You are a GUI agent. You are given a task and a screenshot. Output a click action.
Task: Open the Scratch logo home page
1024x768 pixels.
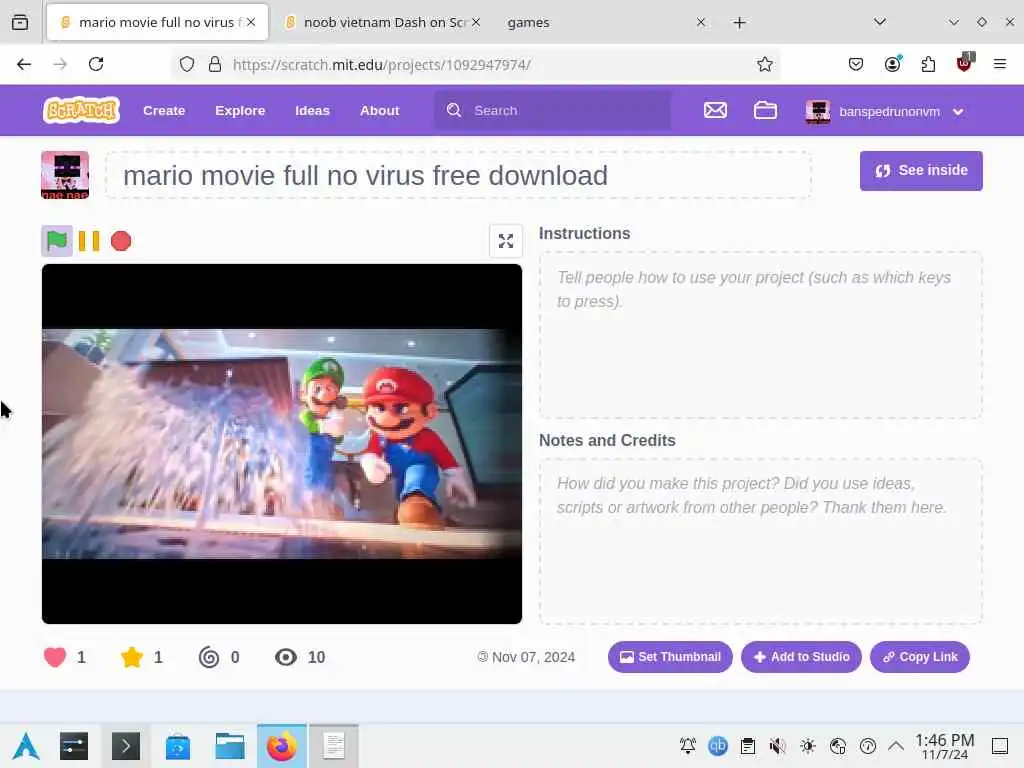click(81, 110)
